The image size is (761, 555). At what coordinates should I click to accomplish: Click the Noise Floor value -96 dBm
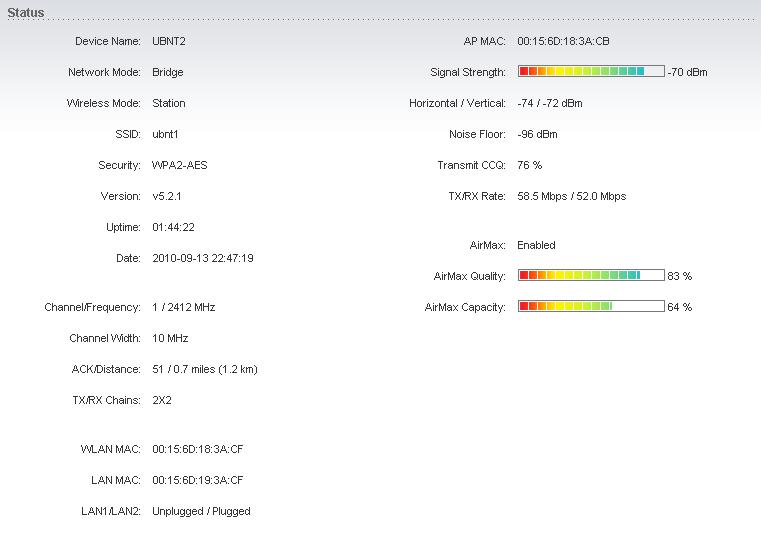[x=537, y=134]
